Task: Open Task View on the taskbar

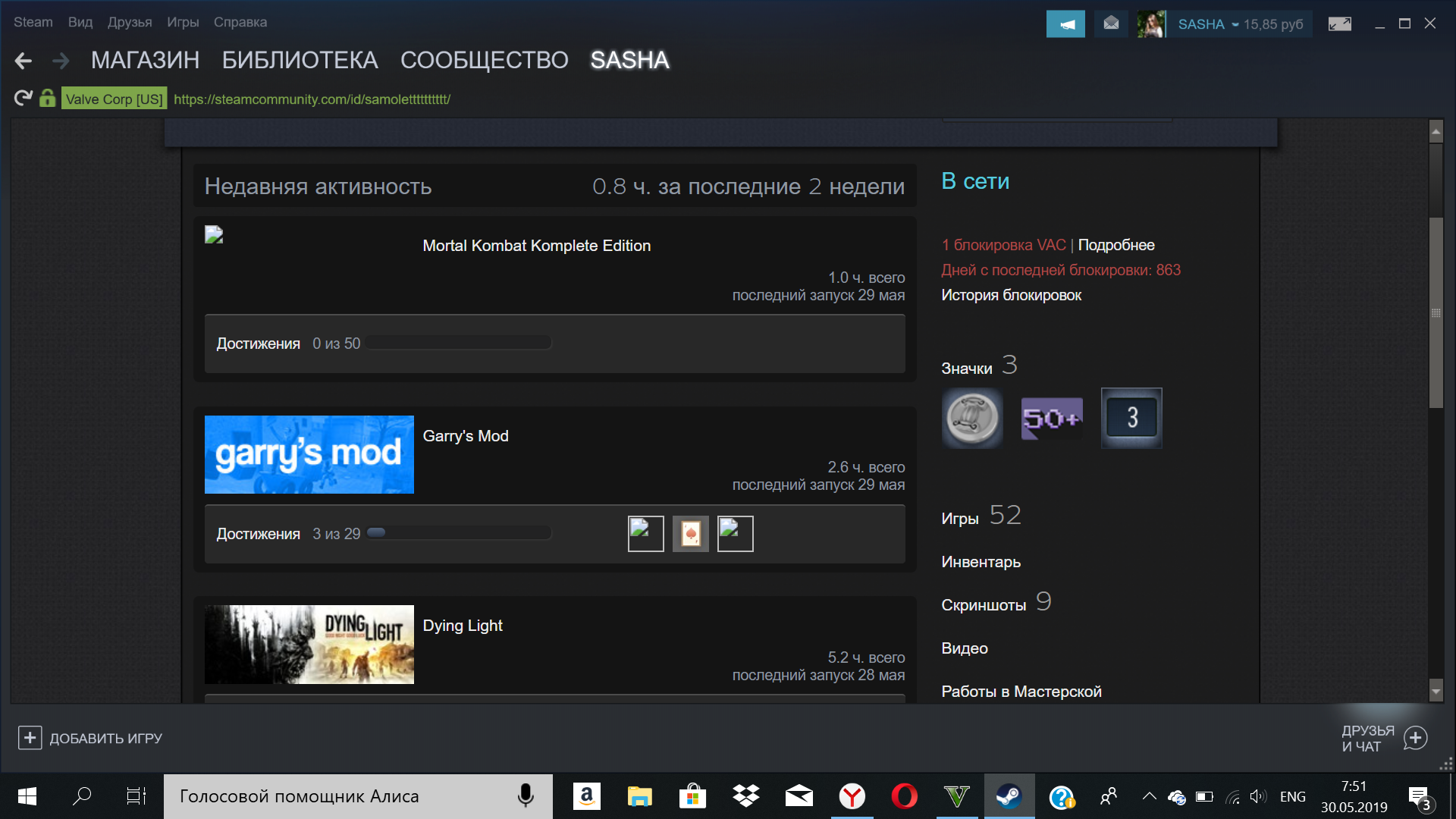Action: [136, 796]
